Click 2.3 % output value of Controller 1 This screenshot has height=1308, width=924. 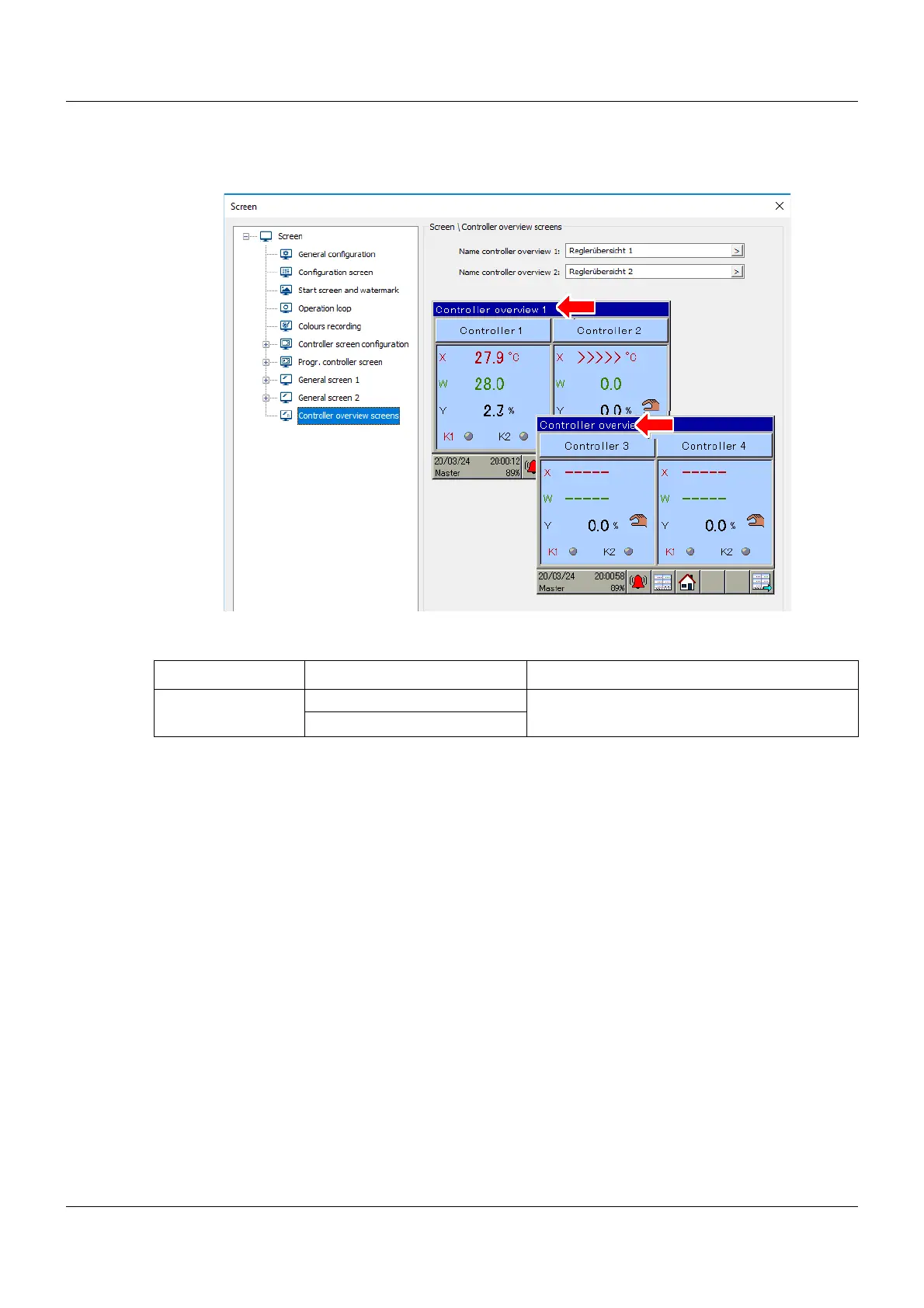498,410
